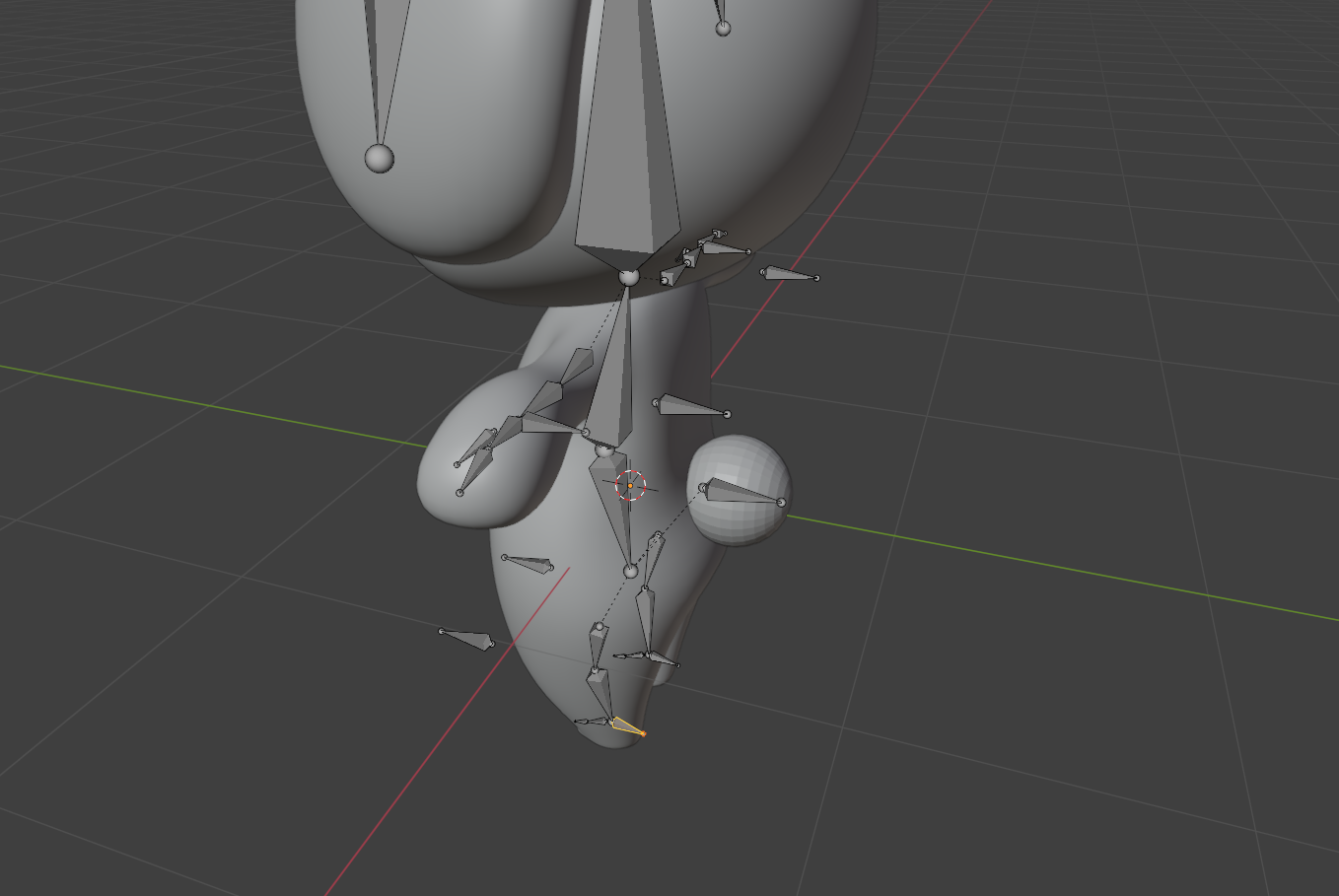Screen dimensions: 1339x896
Task: Select thigh bone of the front leg
Action: click(x=598, y=646)
